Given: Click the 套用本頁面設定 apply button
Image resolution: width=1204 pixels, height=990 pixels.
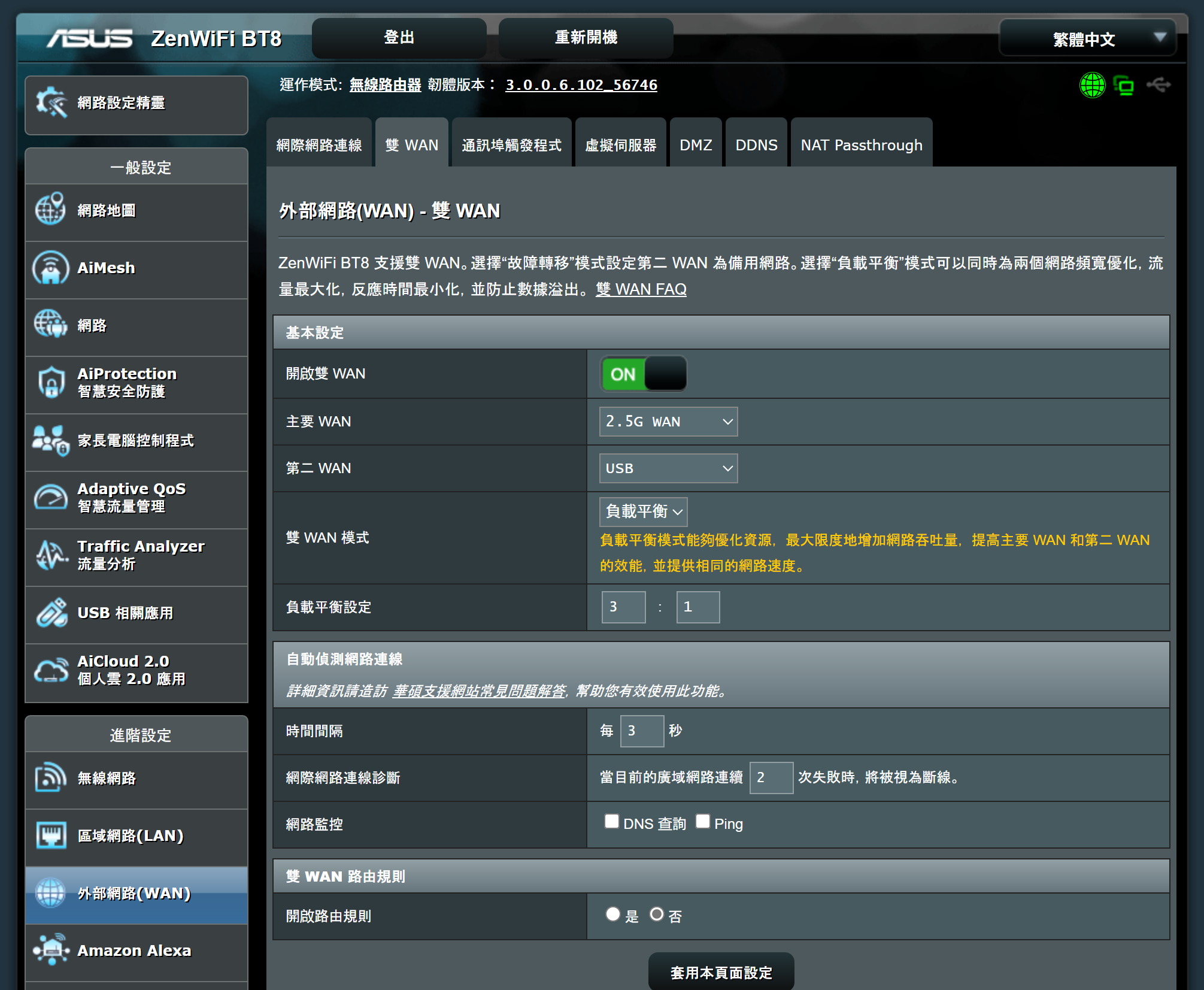Looking at the screenshot, I should coord(721,972).
